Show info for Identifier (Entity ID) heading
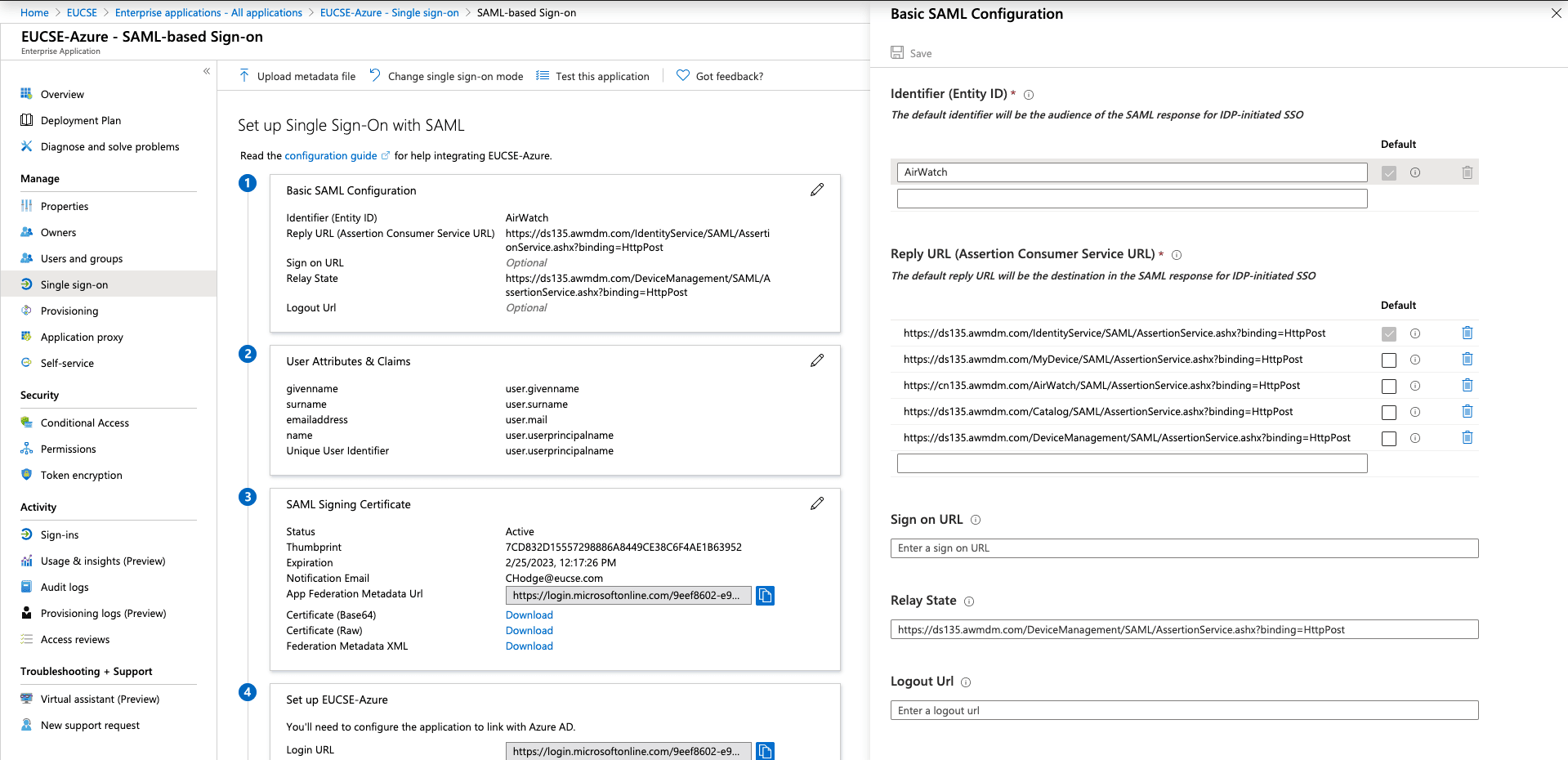This screenshot has width=1568, height=760. tap(1029, 95)
